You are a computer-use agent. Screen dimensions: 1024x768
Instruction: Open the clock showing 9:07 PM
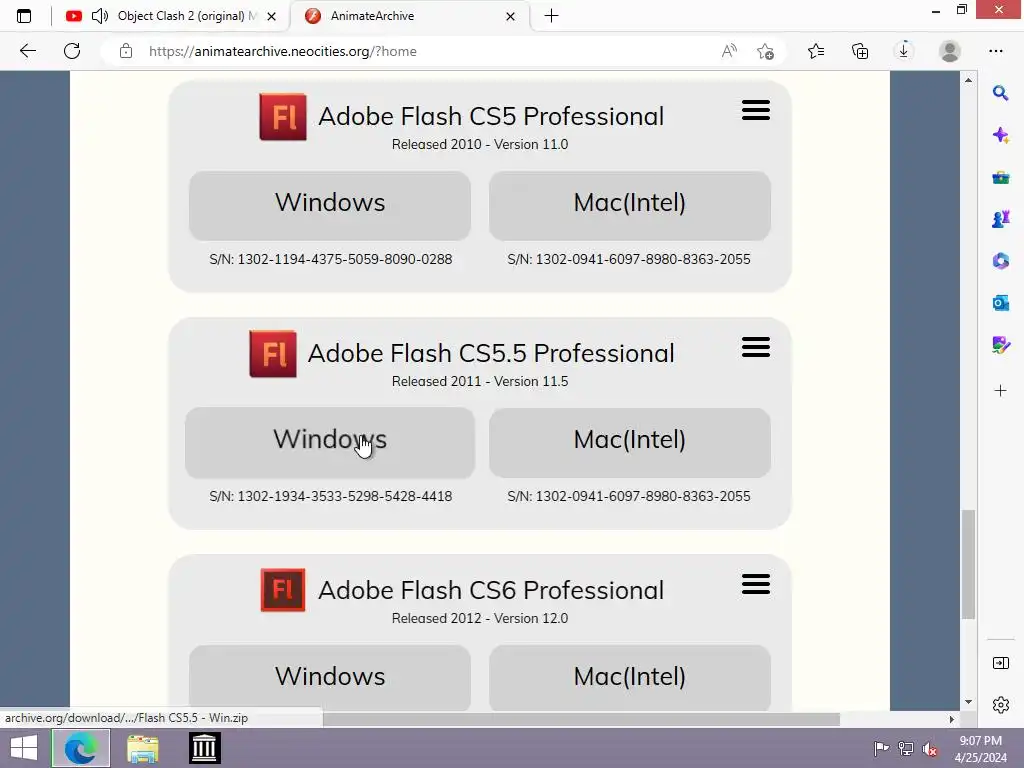[980, 748]
